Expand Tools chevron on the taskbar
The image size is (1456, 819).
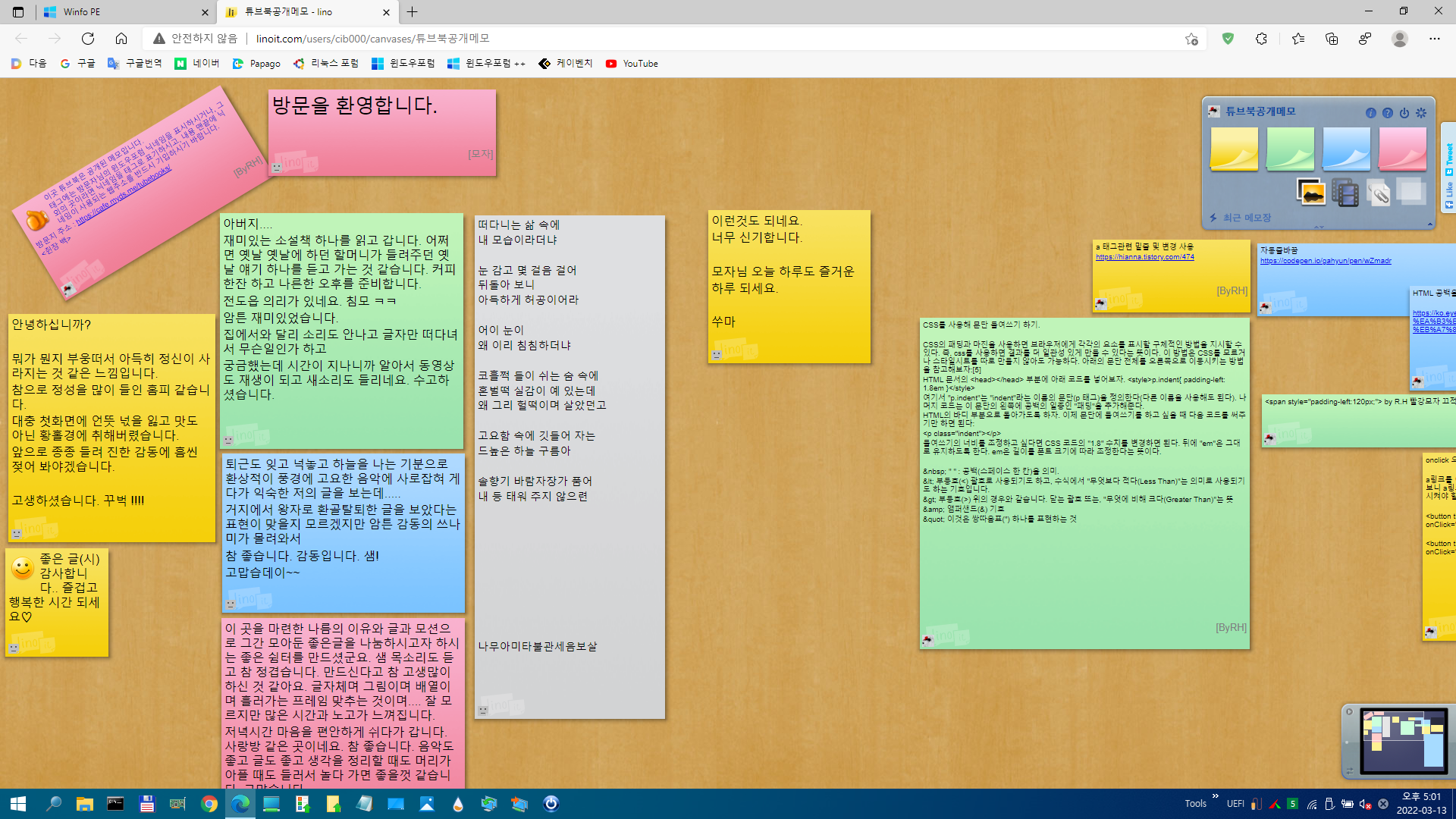click(x=1215, y=796)
